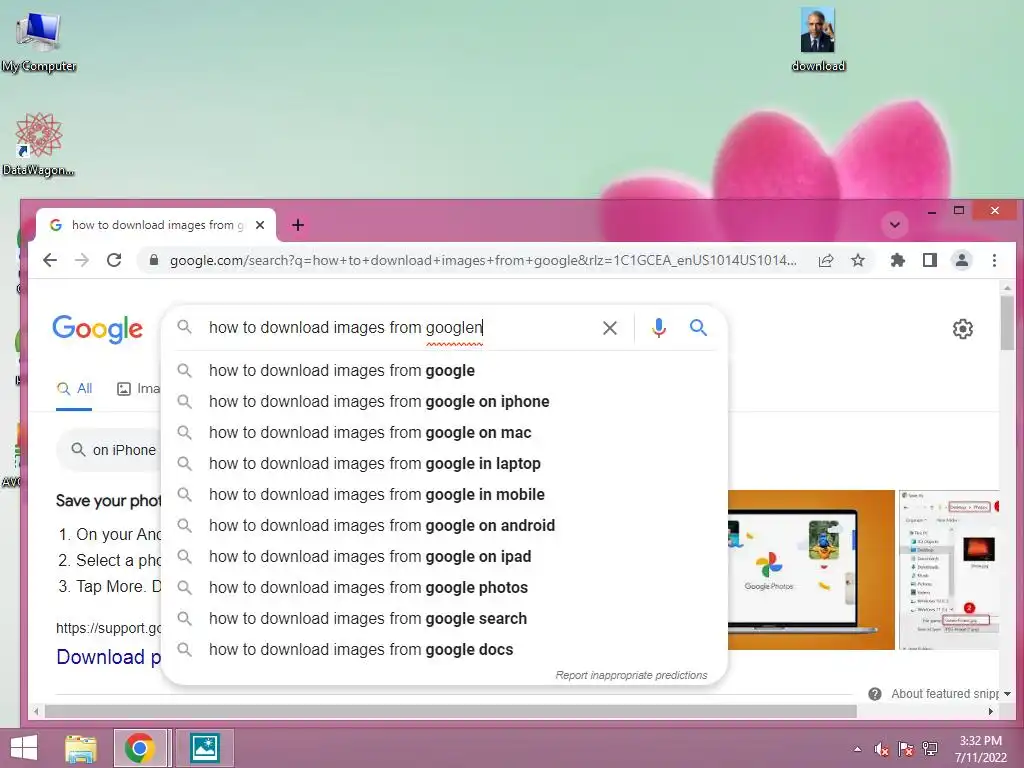Clear the search box text
Image resolution: width=1024 pixels, height=768 pixels.
click(x=609, y=328)
